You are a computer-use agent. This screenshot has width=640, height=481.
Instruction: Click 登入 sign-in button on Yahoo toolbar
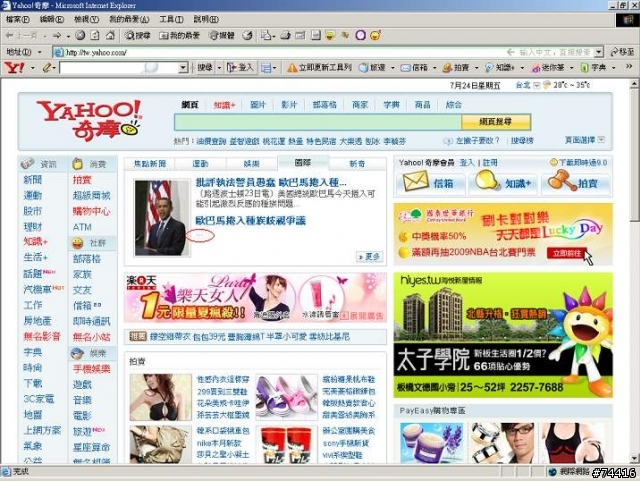[240, 68]
